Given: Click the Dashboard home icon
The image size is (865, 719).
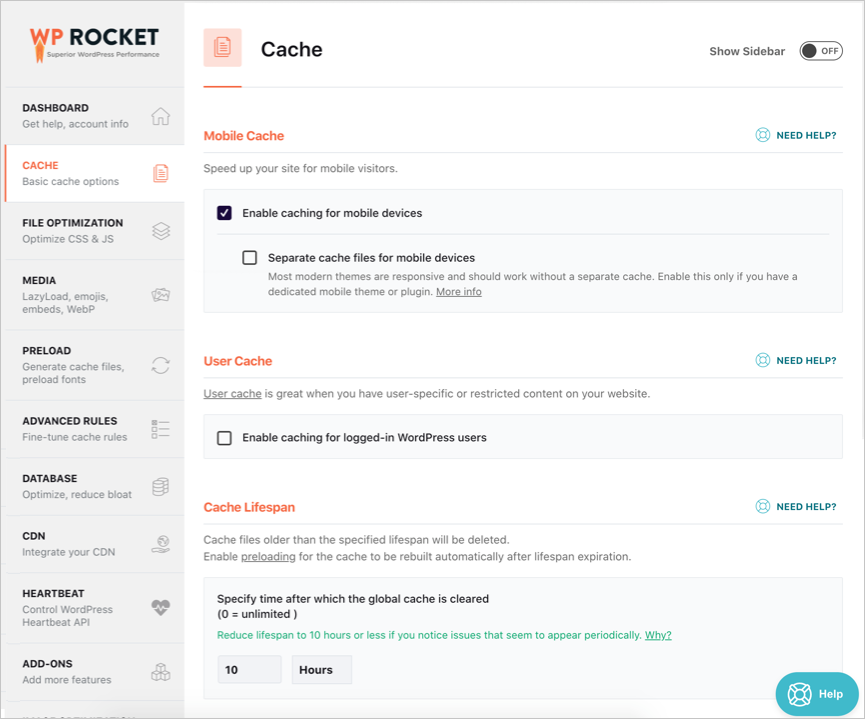Looking at the screenshot, I should click(x=160, y=116).
